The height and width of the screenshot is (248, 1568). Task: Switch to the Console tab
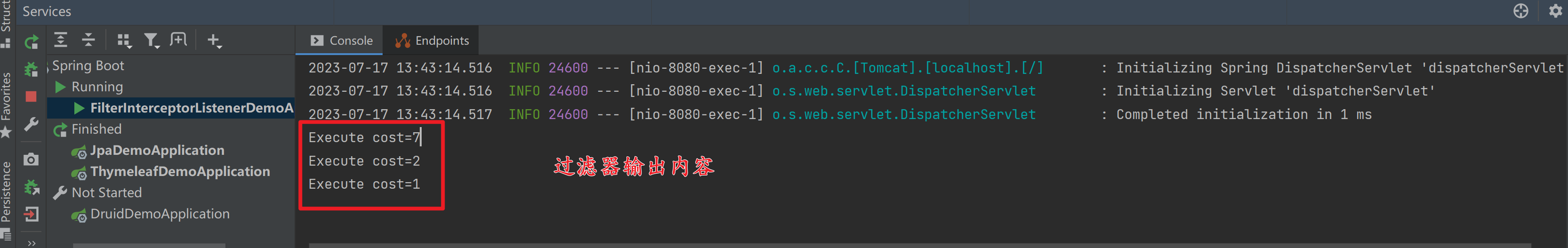click(x=341, y=40)
